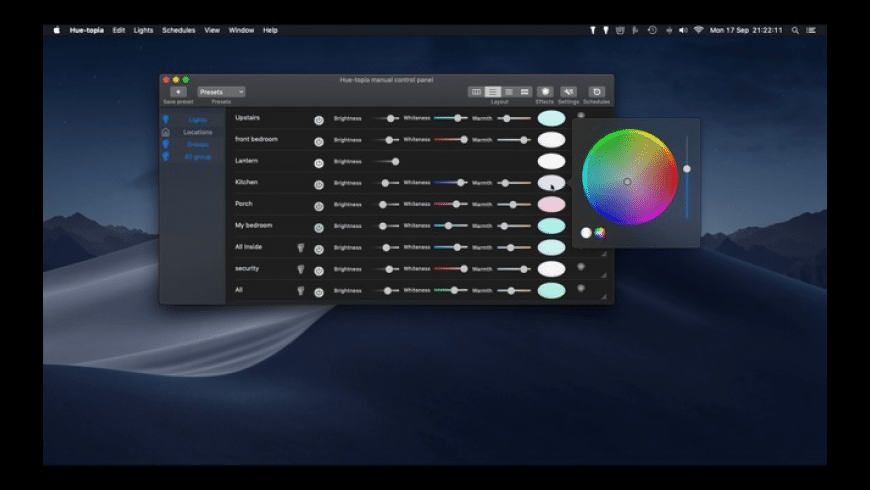
Task: Click the My bedroom Whiteness slider
Action: click(x=451, y=226)
